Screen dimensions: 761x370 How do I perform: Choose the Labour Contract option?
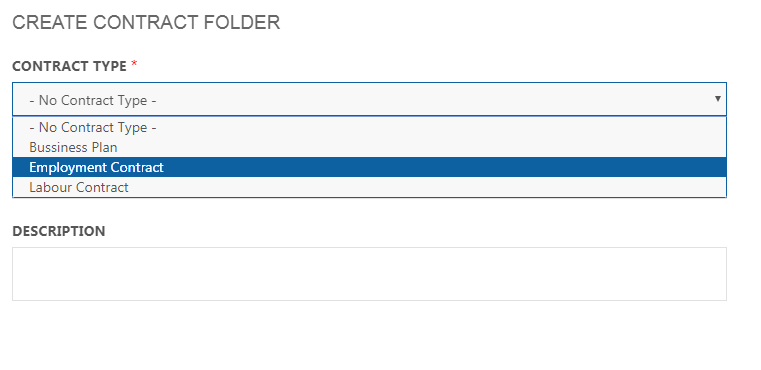point(369,187)
